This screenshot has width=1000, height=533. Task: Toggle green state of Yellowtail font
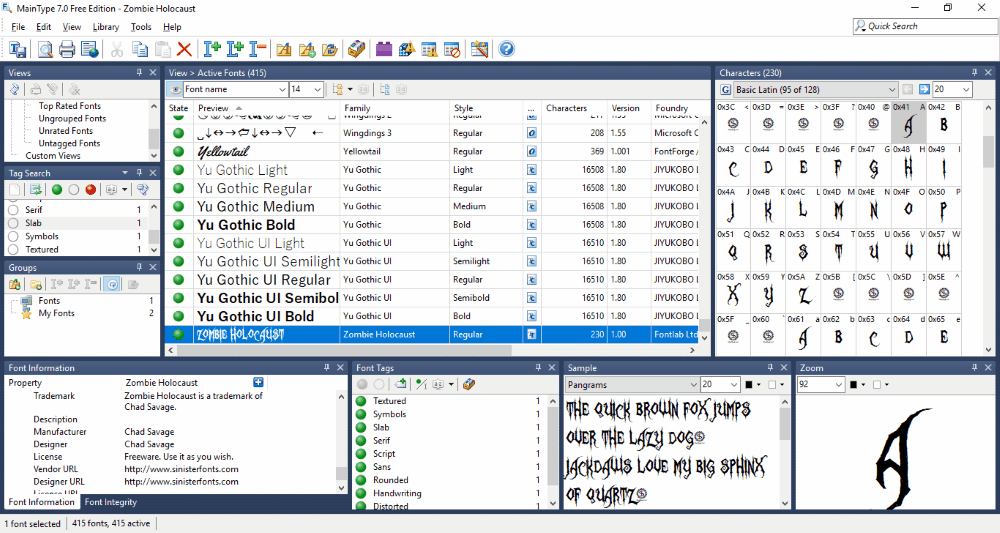[x=179, y=152]
